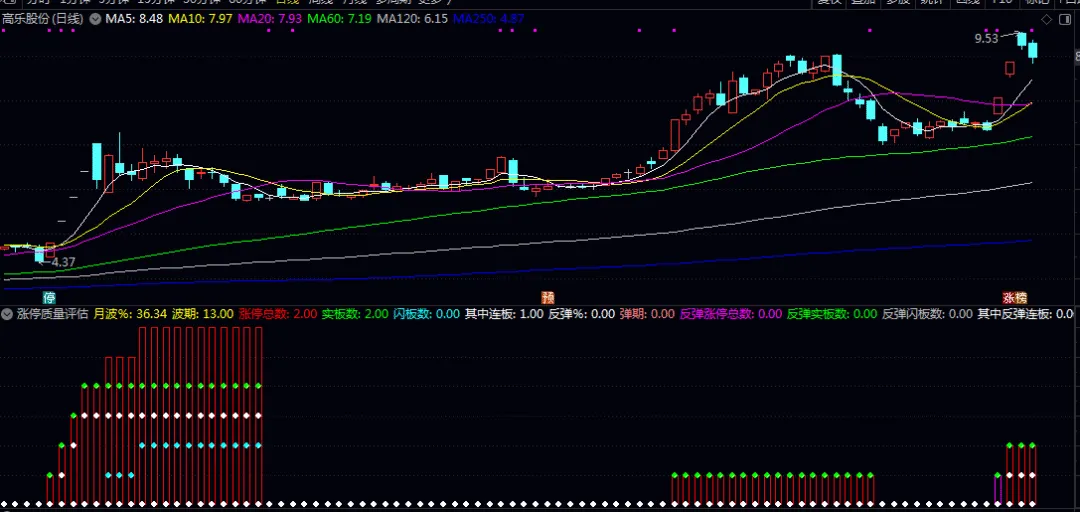This screenshot has height=512, width=1080.
Task: Click the last cyan candlestick on the chart
Action: (1032, 51)
